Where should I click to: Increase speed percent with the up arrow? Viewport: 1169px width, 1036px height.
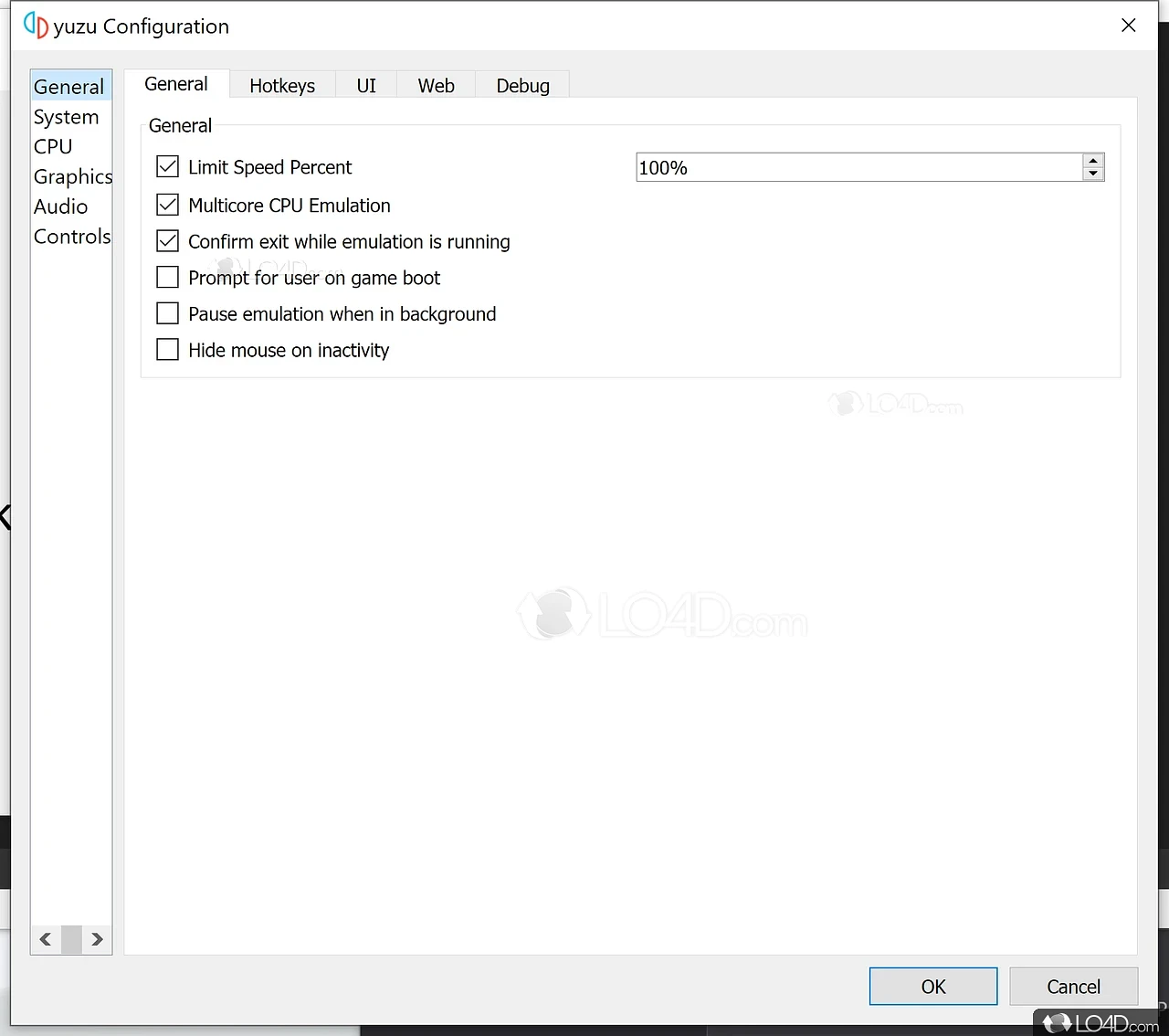pyautogui.click(x=1093, y=161)
